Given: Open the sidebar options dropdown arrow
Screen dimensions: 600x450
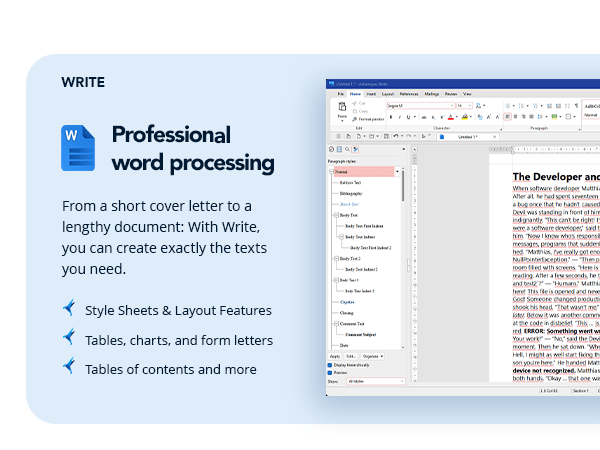Looking at the screenshot, I should click(403, 149).
